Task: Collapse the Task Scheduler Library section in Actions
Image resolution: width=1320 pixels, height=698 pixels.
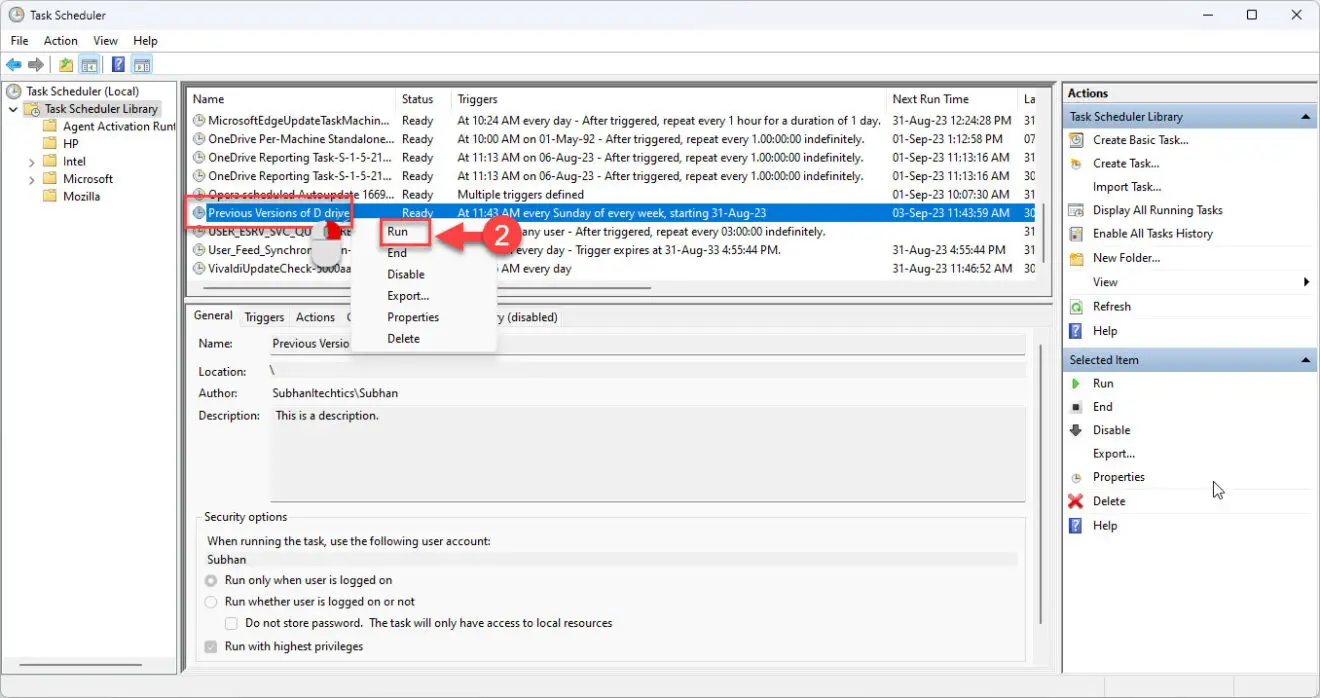Action: [x=1305, y=116]
